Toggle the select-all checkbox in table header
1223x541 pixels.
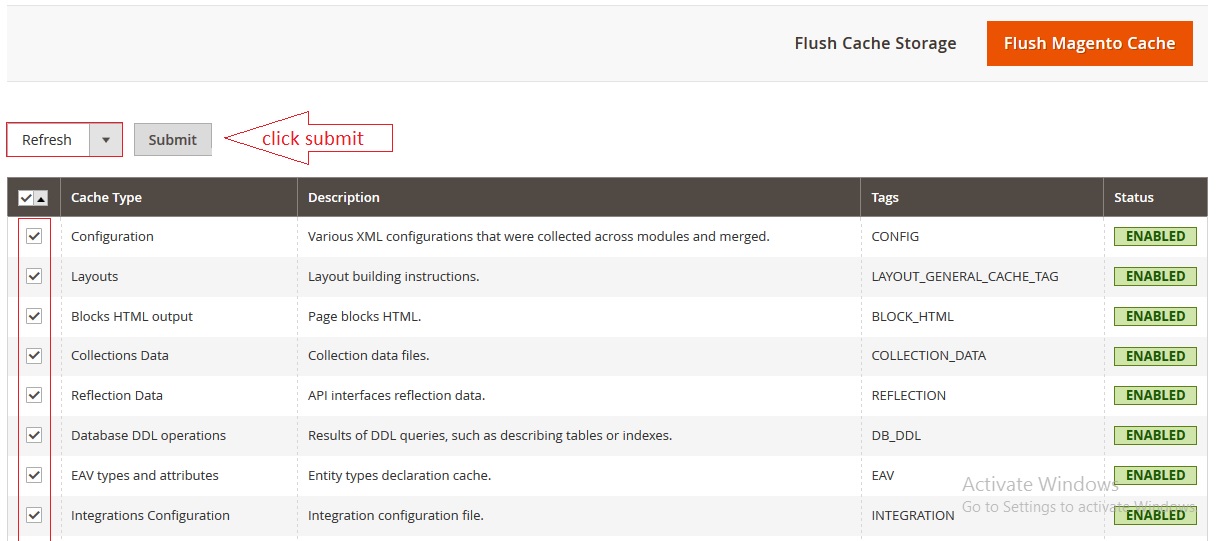click(26, 198)
